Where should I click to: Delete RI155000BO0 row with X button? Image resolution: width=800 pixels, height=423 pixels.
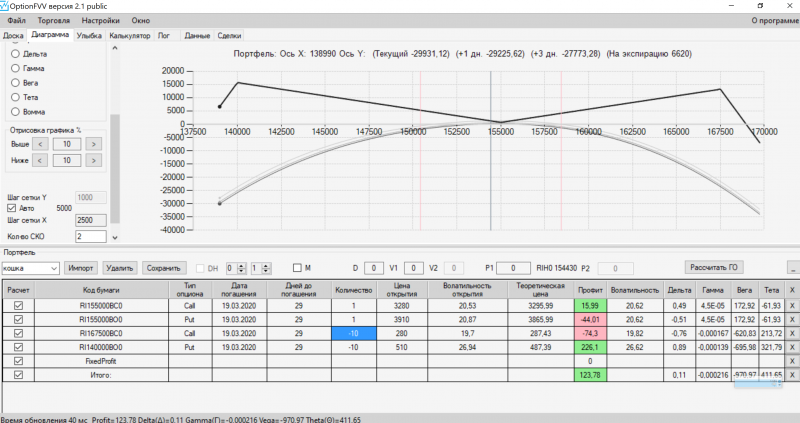tap(792, 319)
